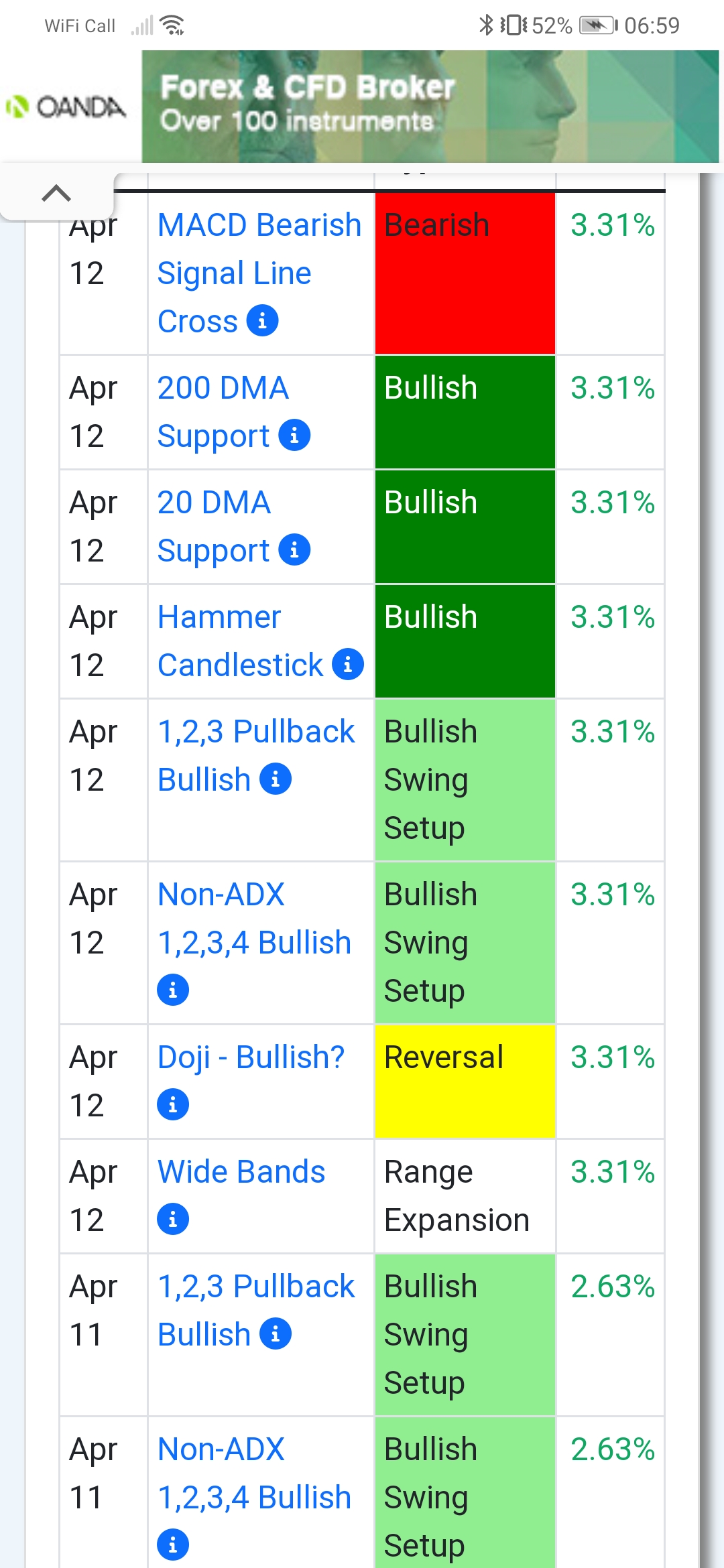Tap info icon next to 200 DMA Support

pos(294,436)
